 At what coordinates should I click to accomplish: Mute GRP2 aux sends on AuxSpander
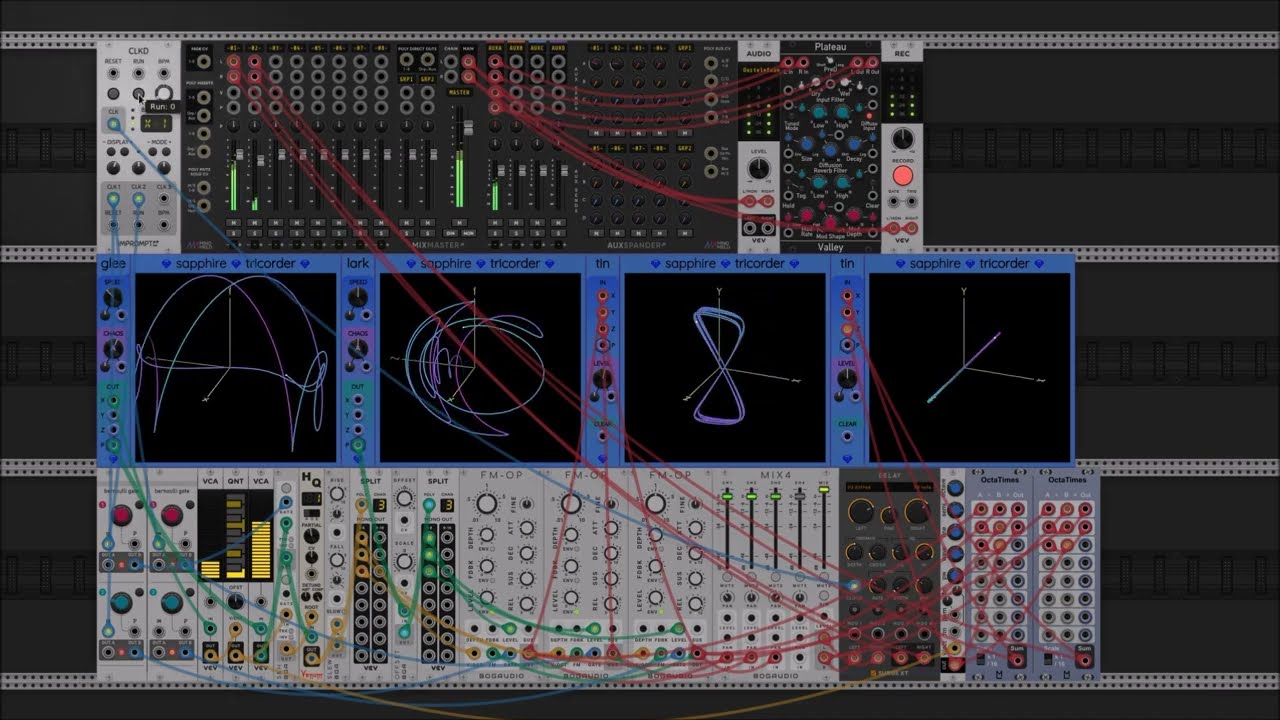coord(685,233)
